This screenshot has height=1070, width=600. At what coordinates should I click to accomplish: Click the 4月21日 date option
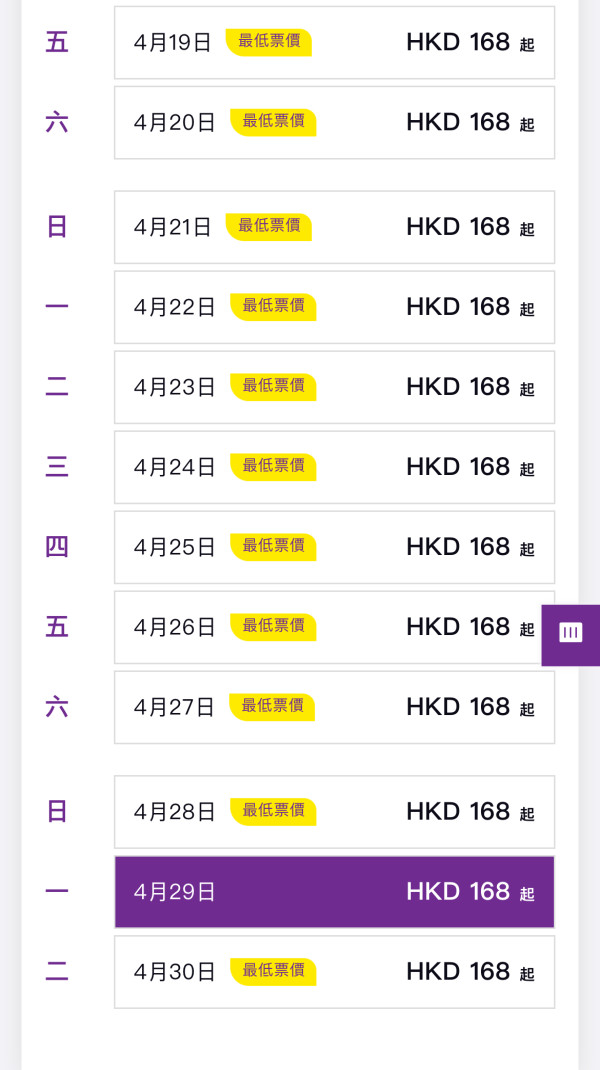[334, 227]
